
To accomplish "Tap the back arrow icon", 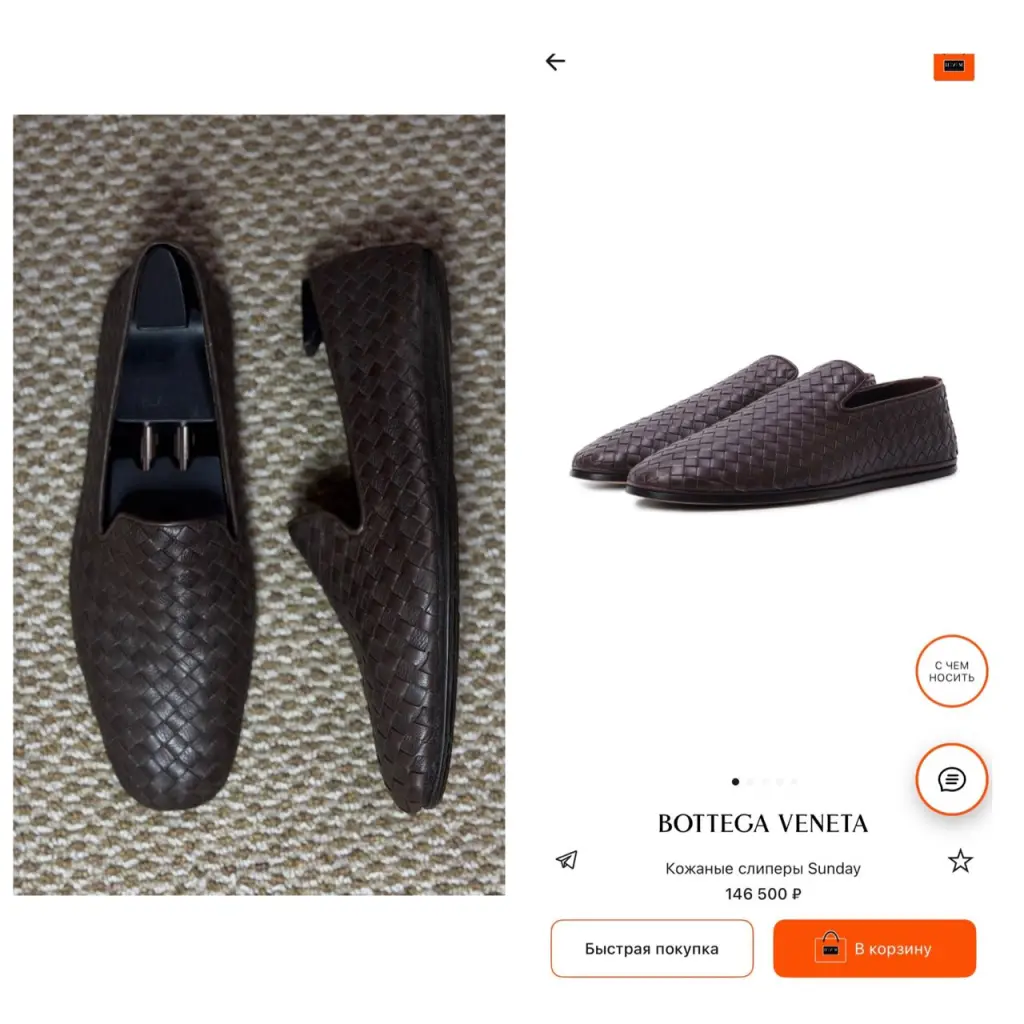I will (x=555, y=62).
